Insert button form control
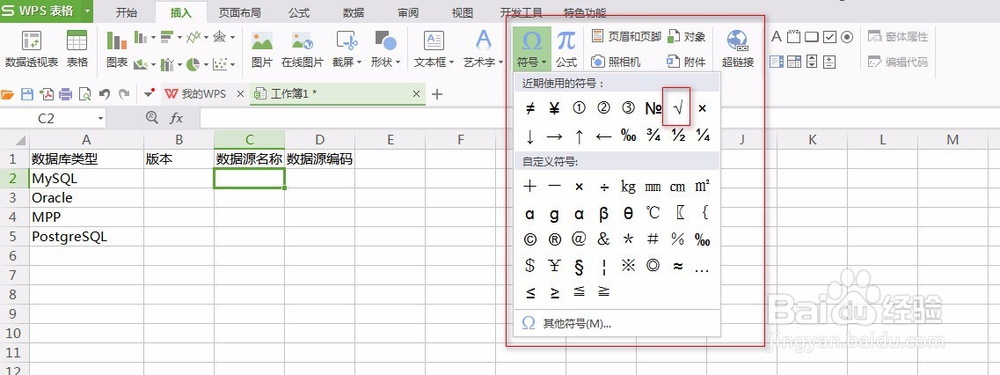Screen dimensions: 1000x375 tap(811, 37)
